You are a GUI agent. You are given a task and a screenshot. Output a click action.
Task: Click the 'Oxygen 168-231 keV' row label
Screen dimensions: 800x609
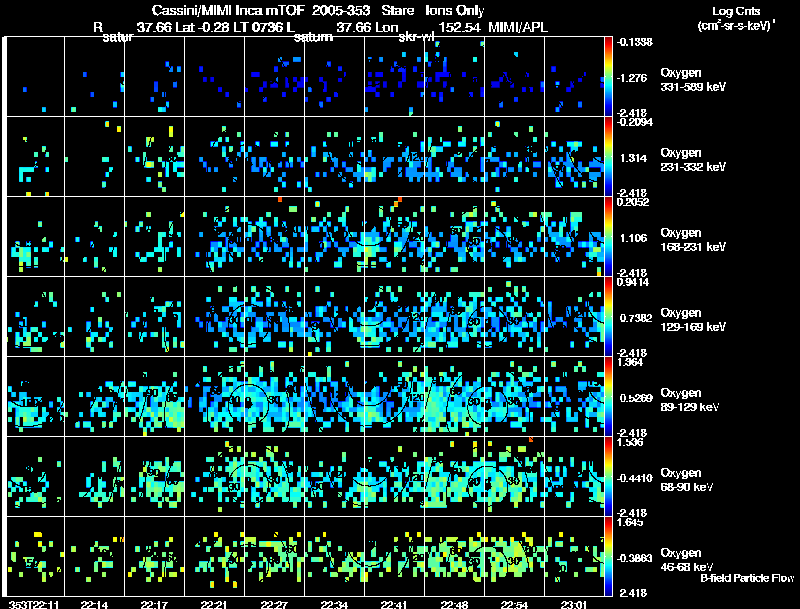693,240
